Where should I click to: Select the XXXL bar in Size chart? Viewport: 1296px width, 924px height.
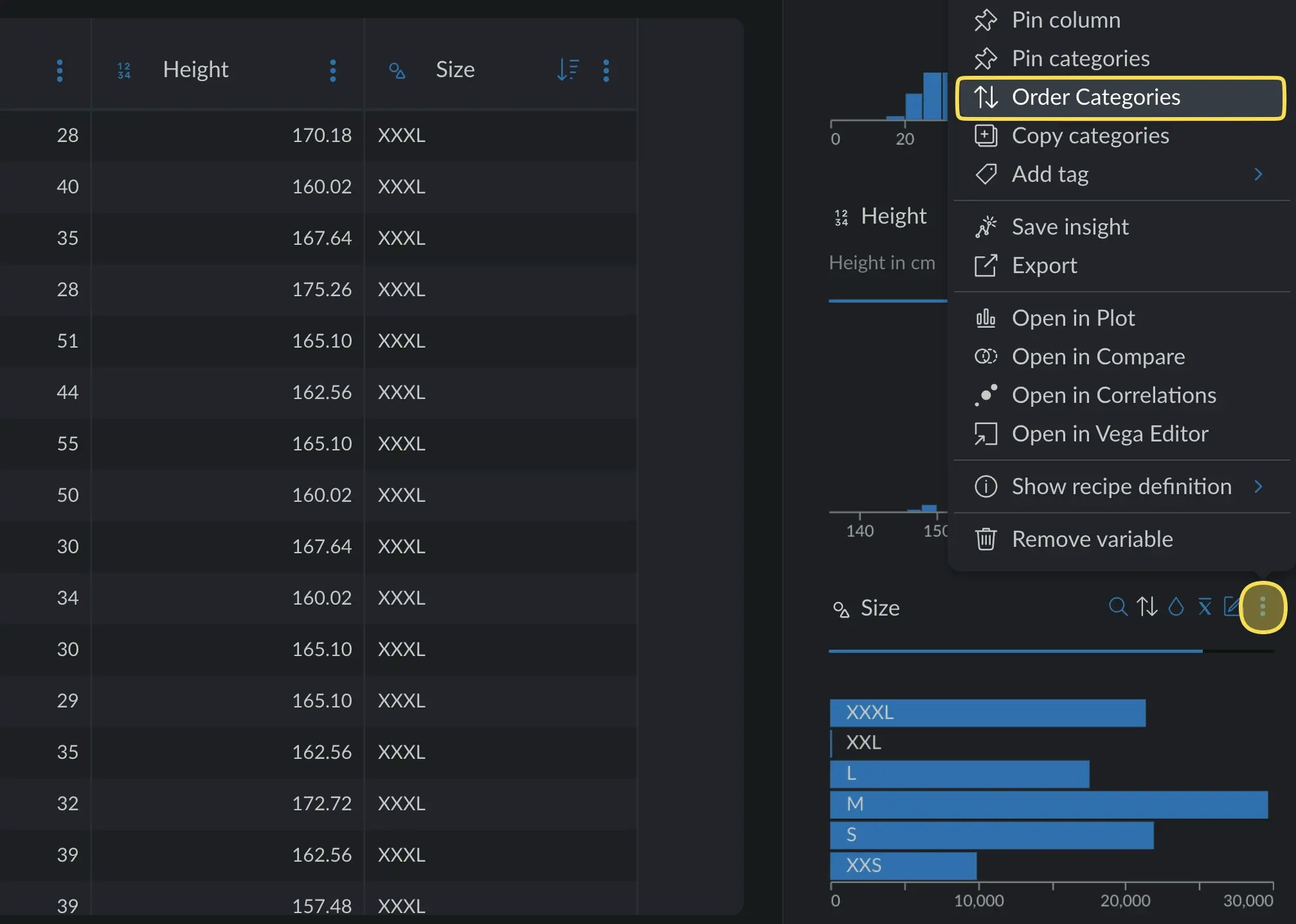[x=987, y=713]
